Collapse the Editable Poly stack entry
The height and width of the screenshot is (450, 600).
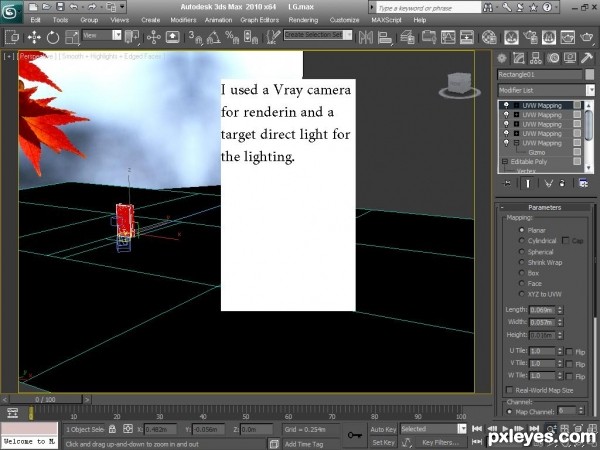coord(504,161)
